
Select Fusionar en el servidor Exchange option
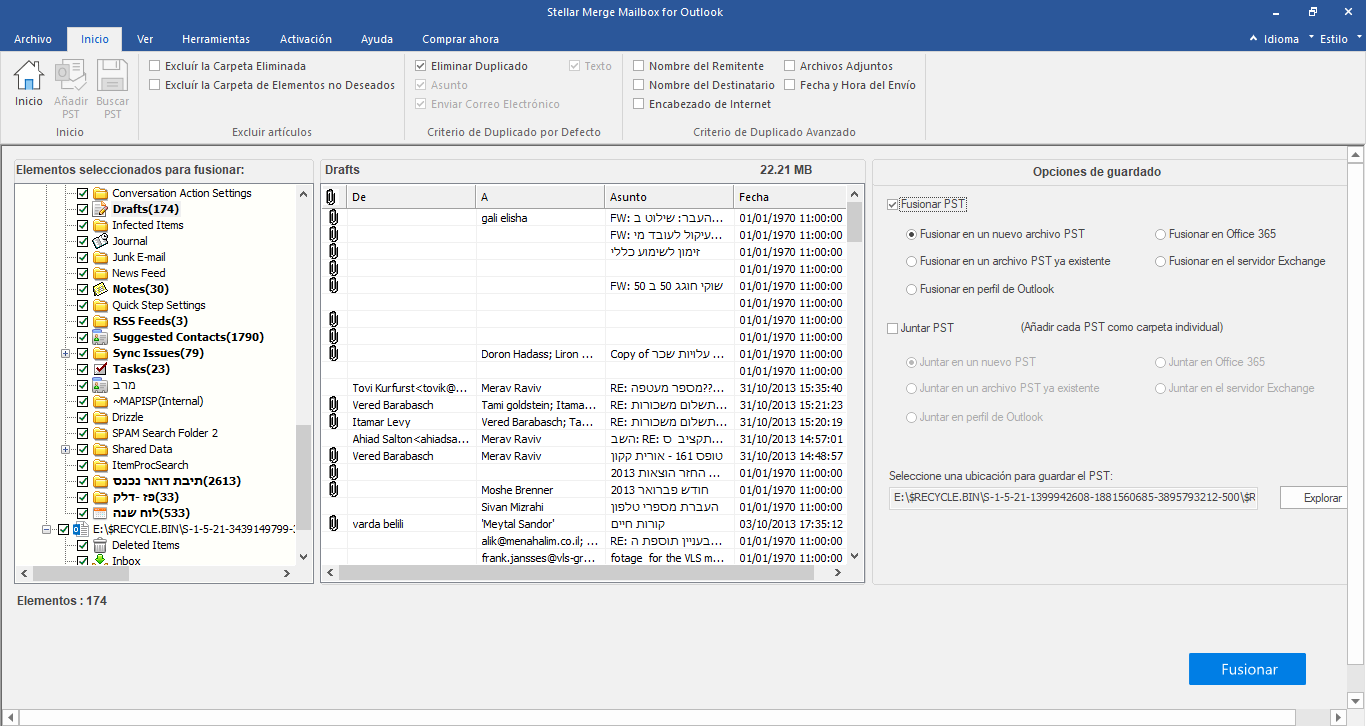click(x=1160, y=262)
